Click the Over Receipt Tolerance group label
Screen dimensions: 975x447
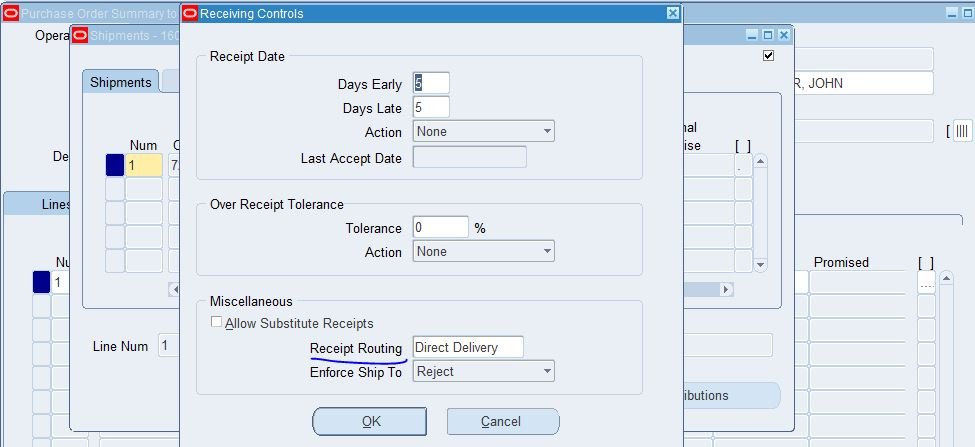click(x=277, y=204)
